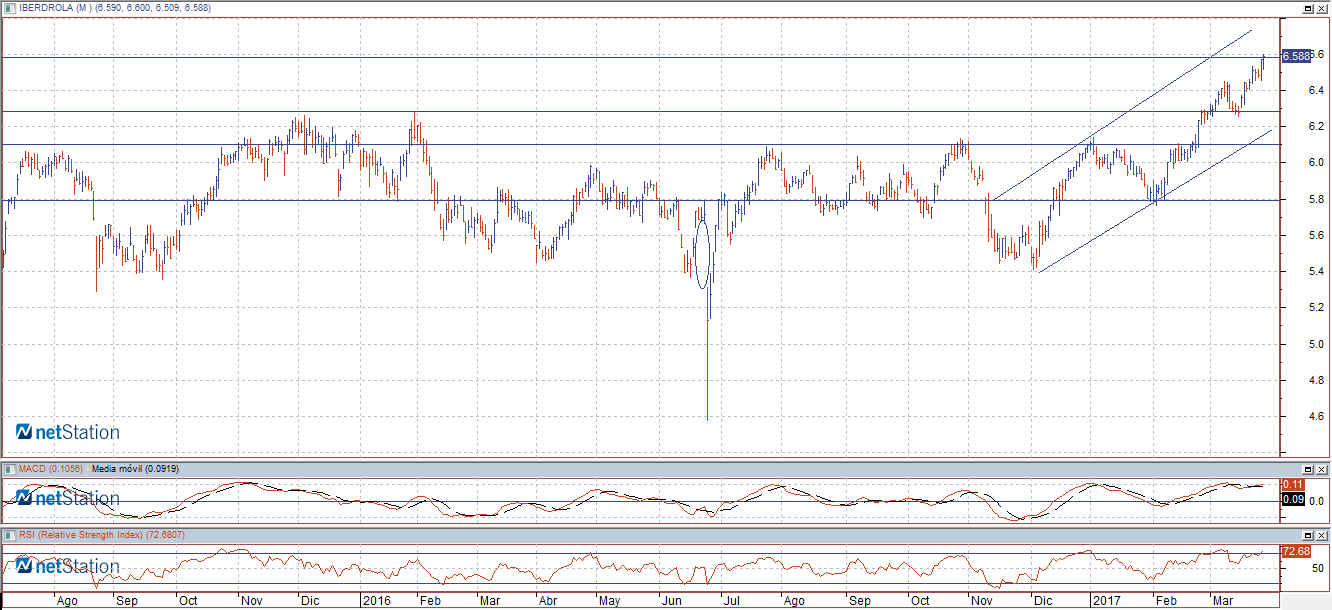Click the current price tag 6.588
The image size is (1332, 610).
tap(1295, 56)
